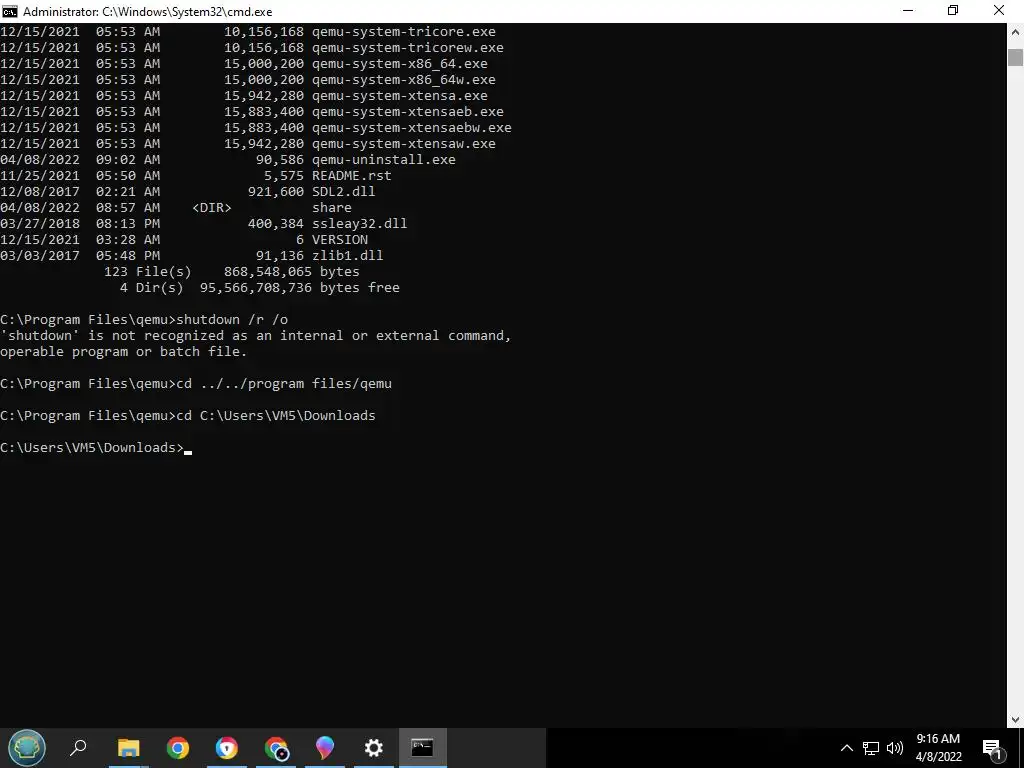Screen dimensions: 1024x768
Task: Click the 400,384 file size value
Action: pyautogui.click(x=276, y=223)
